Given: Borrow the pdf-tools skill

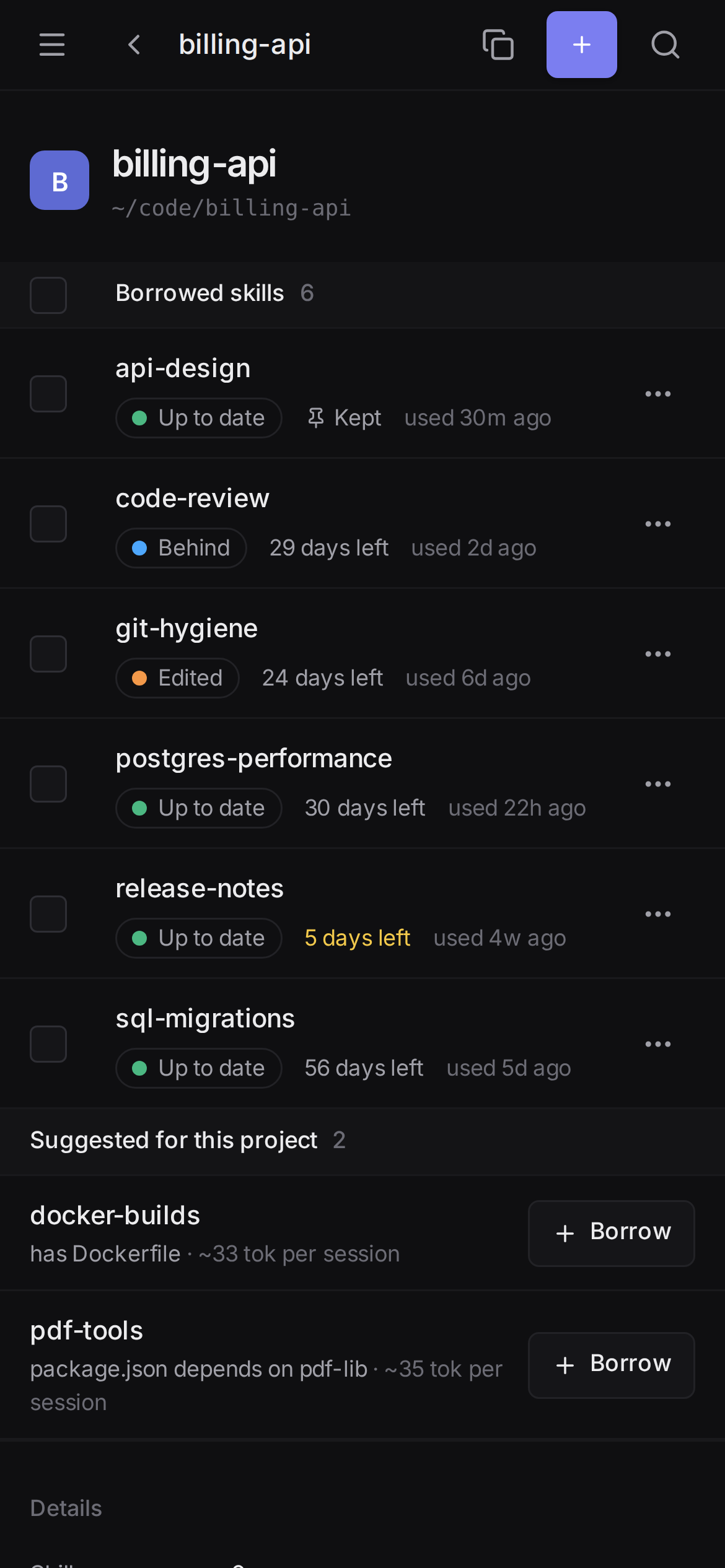Looking at the screenshot, I should (611, 1365).
